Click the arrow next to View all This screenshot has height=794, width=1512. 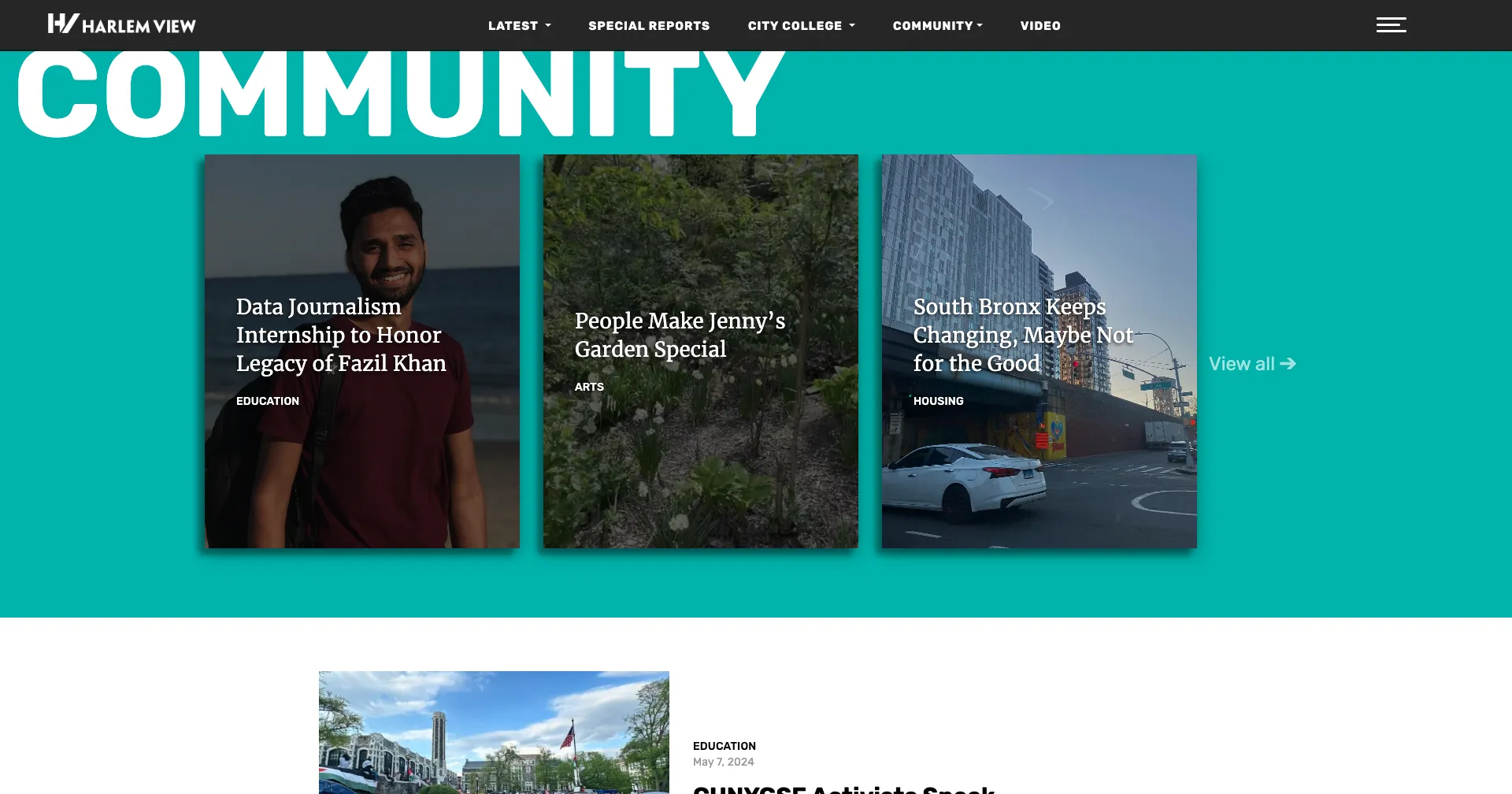pos(1288,363)
